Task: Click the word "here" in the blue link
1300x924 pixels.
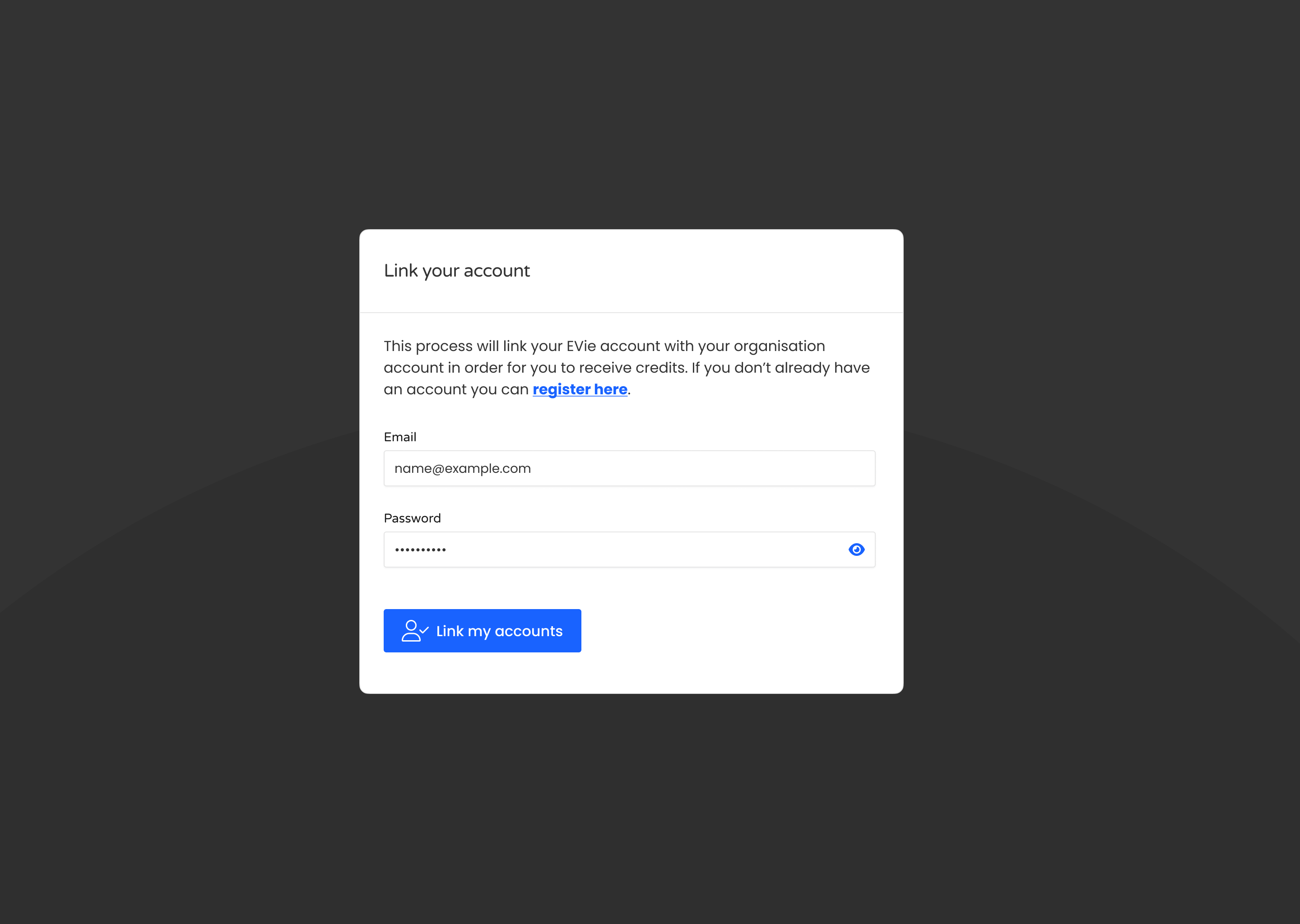Action: (610, 390)
